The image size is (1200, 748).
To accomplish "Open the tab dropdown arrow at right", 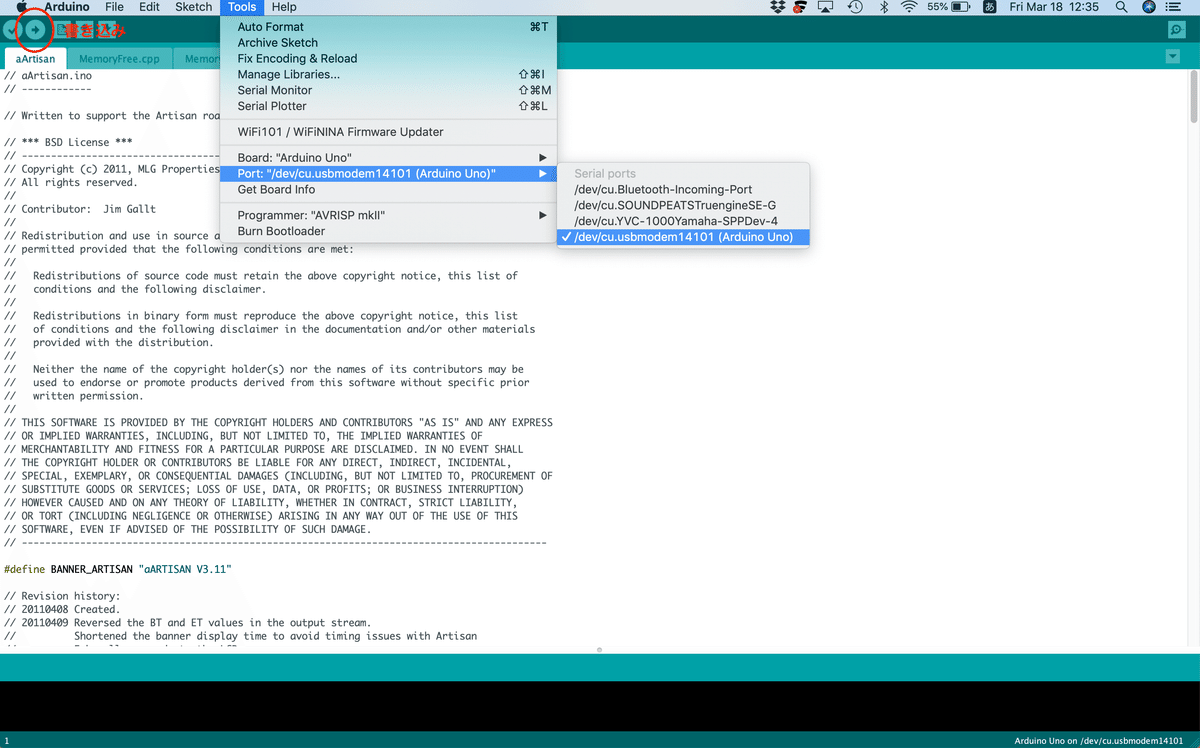I will click(x=1173, y=57).
